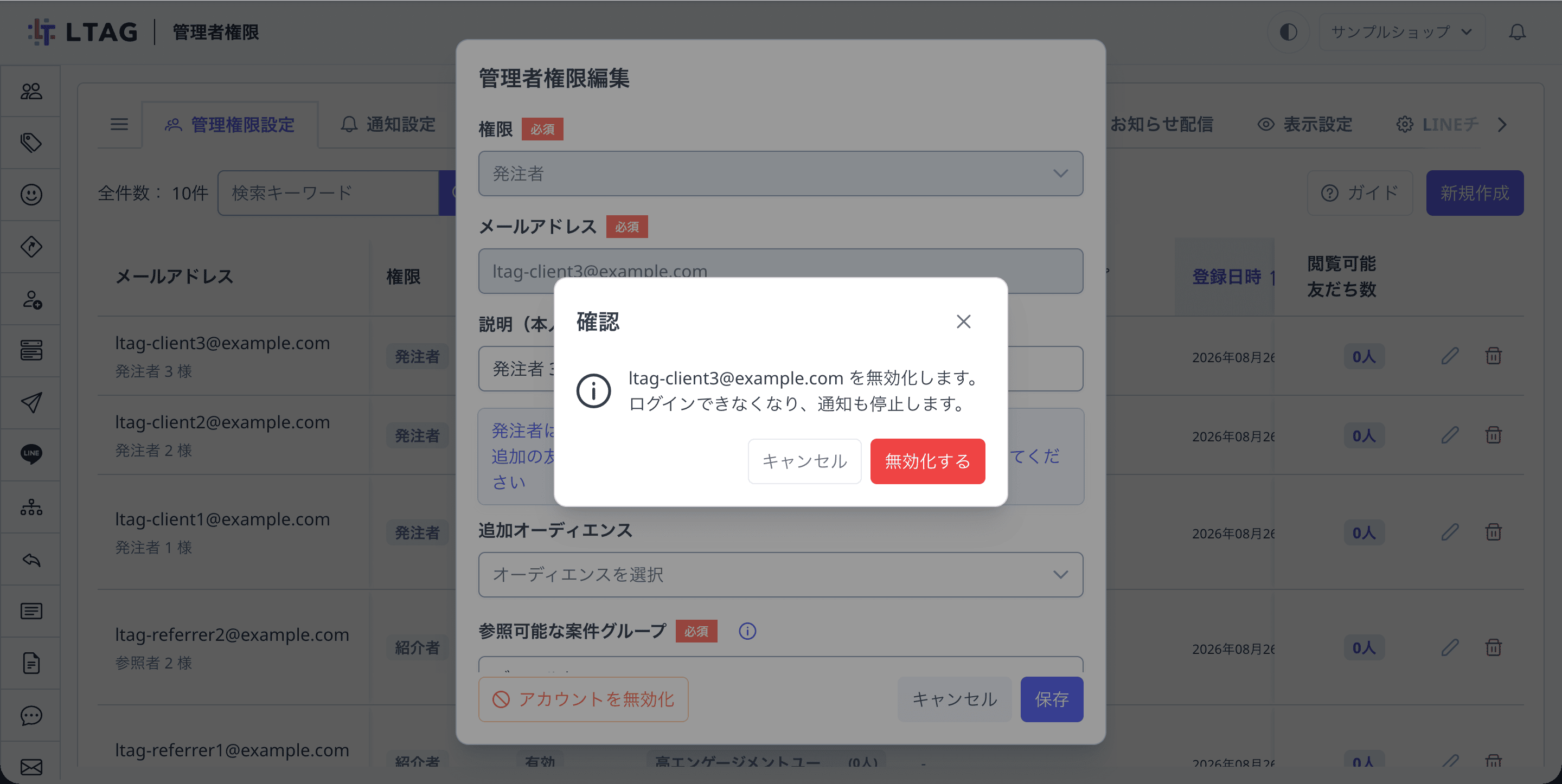The width and height of the screenshot is (1562, 784).
Task: Click the 検索キーワード search field
Action: pos(328,194)
